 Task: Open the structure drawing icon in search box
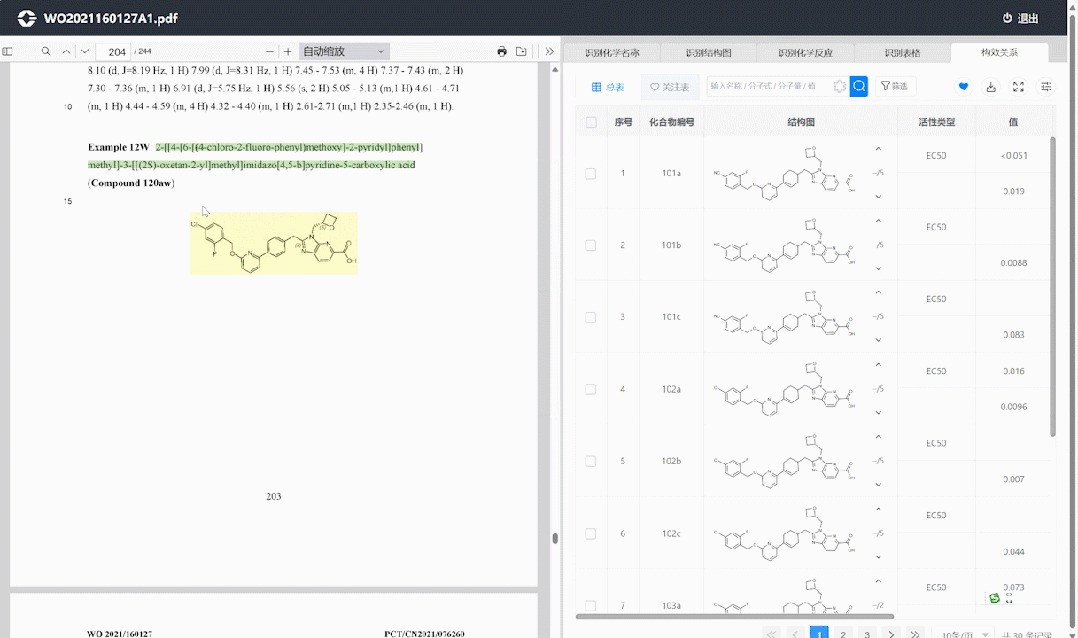(839, 86)
